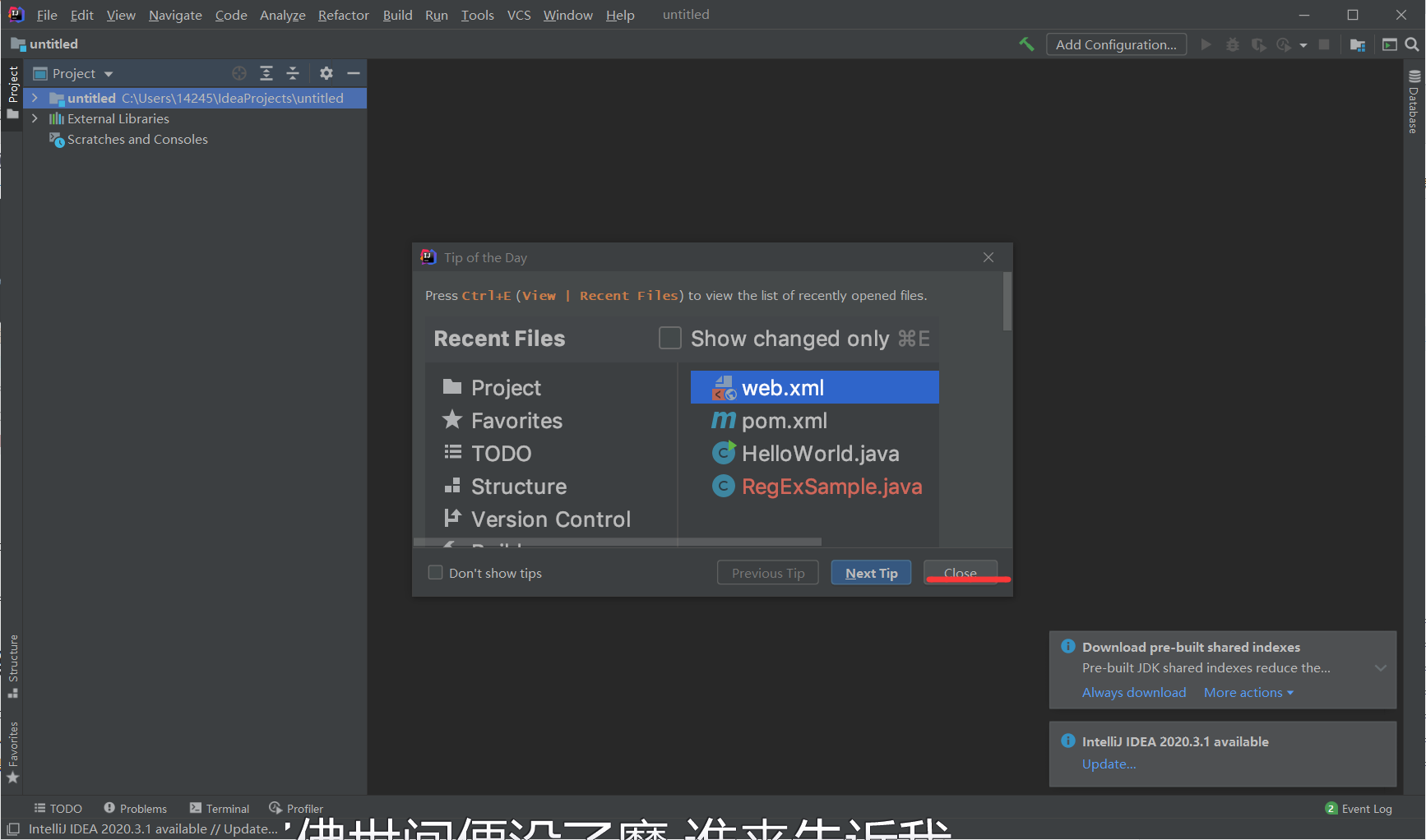Viewport: 1426px width, 840px height.
Task: Click the Event Log icon in status bar
Action: pyautogui.click(x=1331, y=809)
